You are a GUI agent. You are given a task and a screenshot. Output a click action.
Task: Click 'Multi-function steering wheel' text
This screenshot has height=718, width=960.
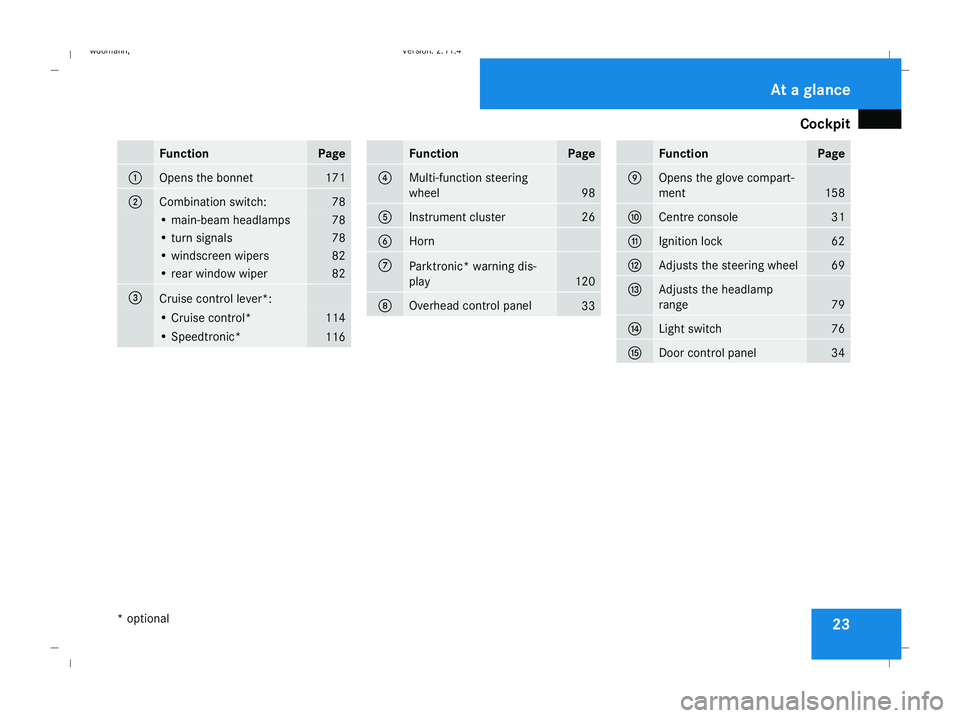(x=468, y=185)
